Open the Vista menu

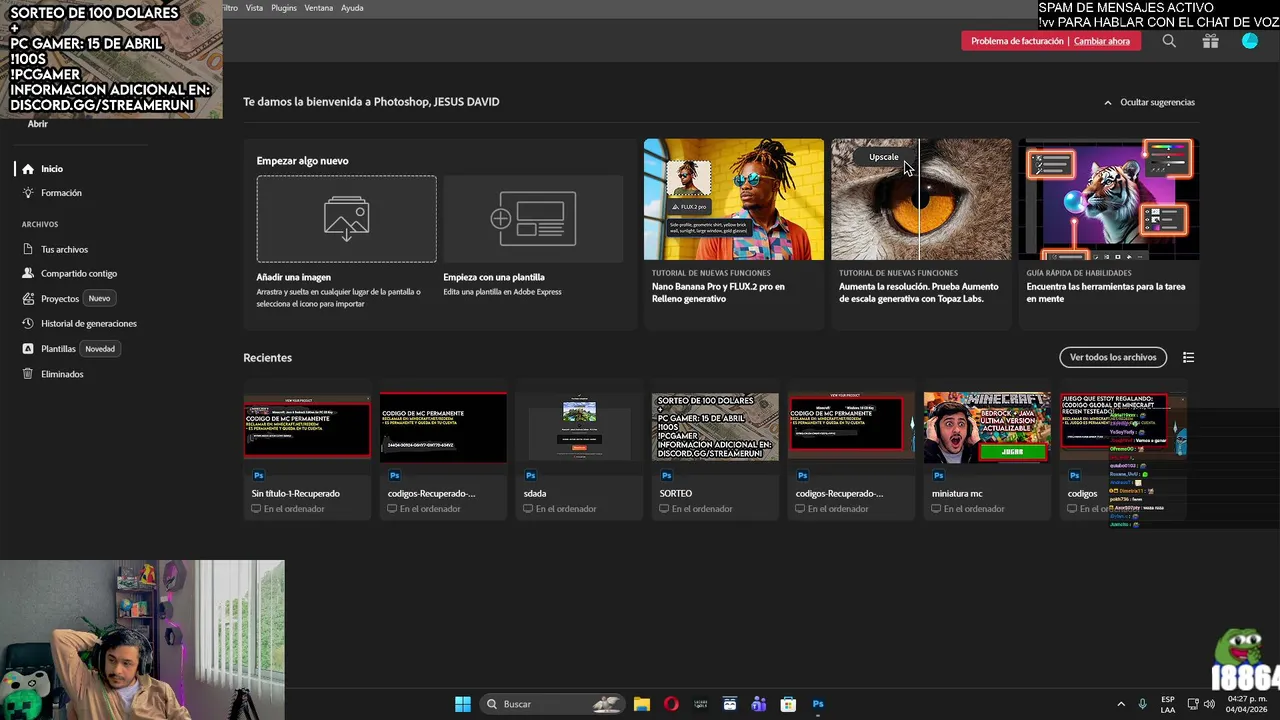[x=254, y=7]
